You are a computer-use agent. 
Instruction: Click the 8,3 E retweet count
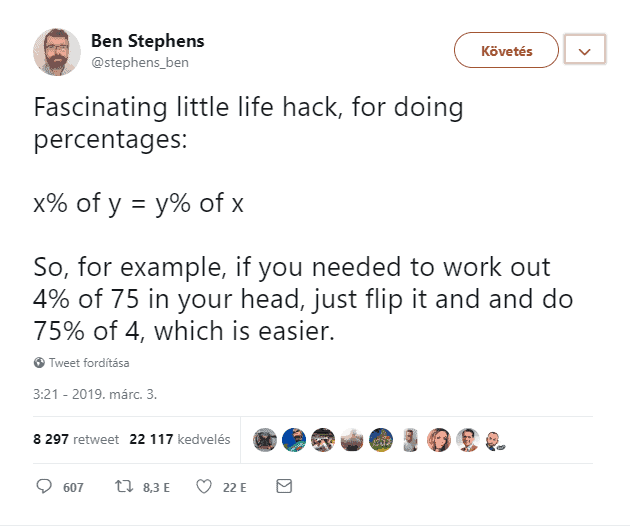tap(156, 487)
